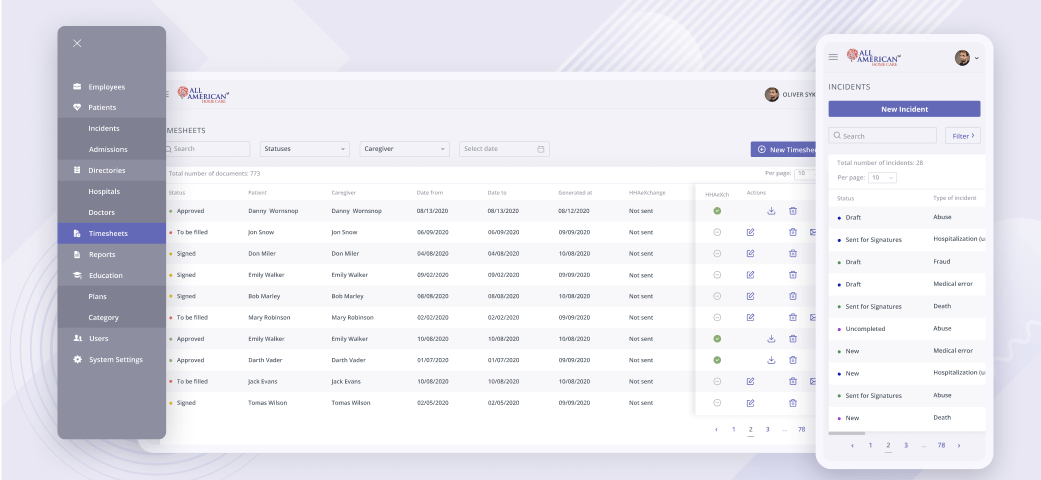
Task: Click edit icon for Jon Snow's timesheet
Action: pos(750,232)
